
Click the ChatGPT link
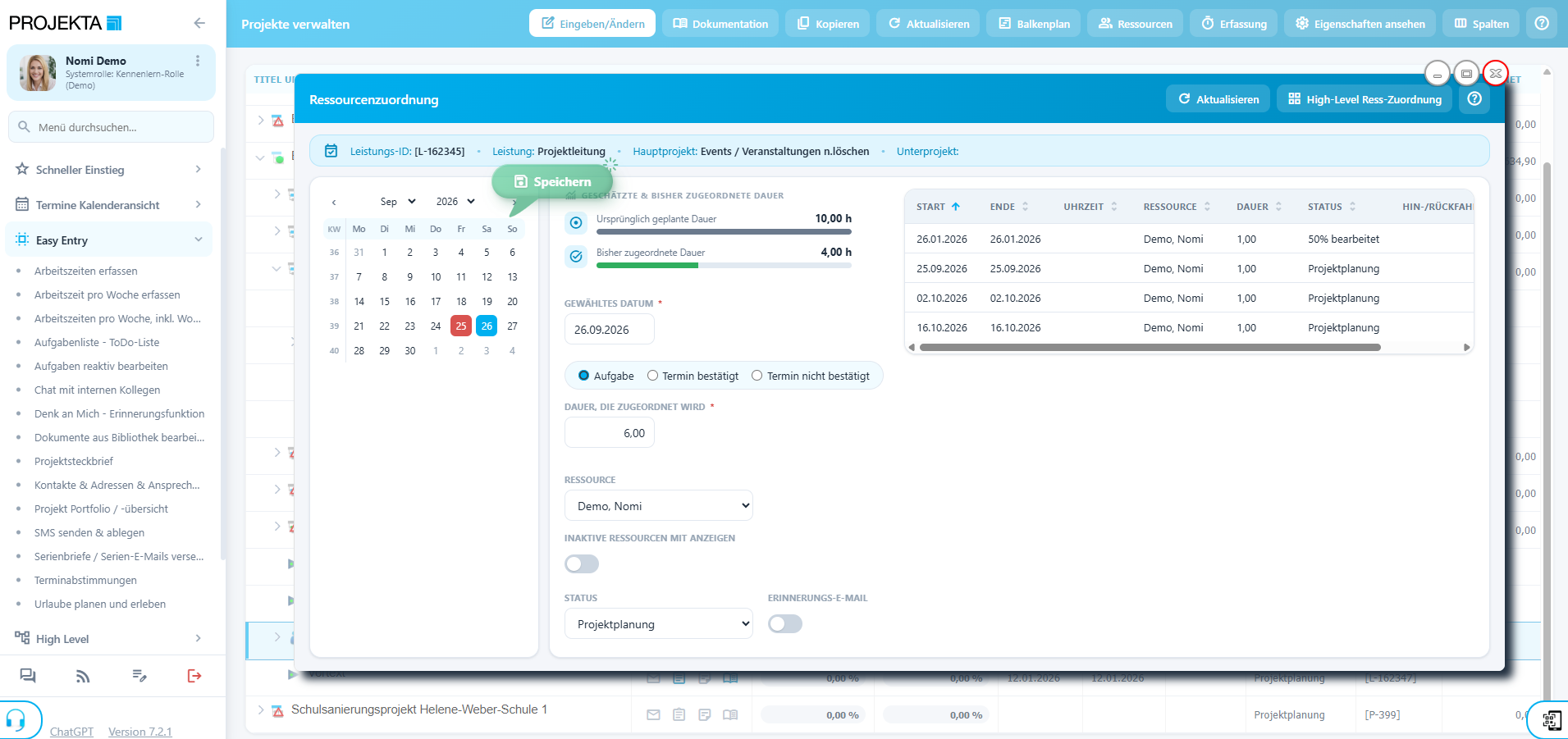click(x=71, y=732)
